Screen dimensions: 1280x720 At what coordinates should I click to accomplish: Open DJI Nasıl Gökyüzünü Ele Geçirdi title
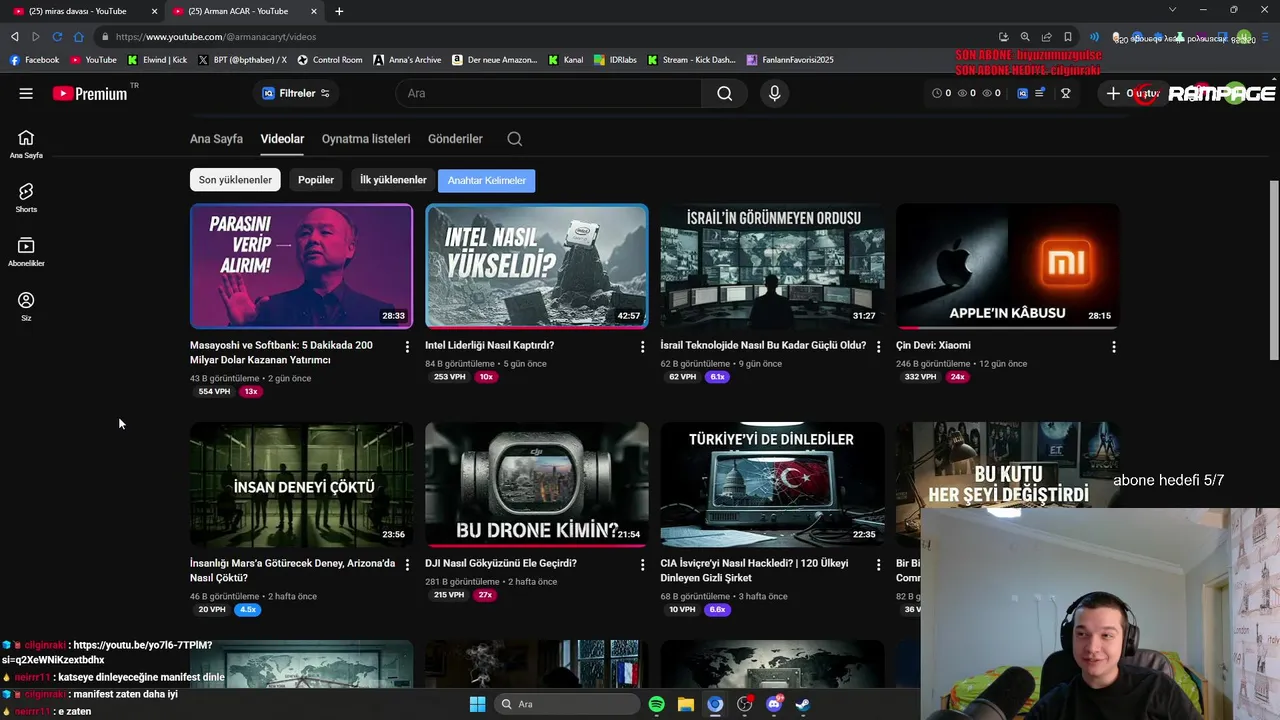coord(501,563)
